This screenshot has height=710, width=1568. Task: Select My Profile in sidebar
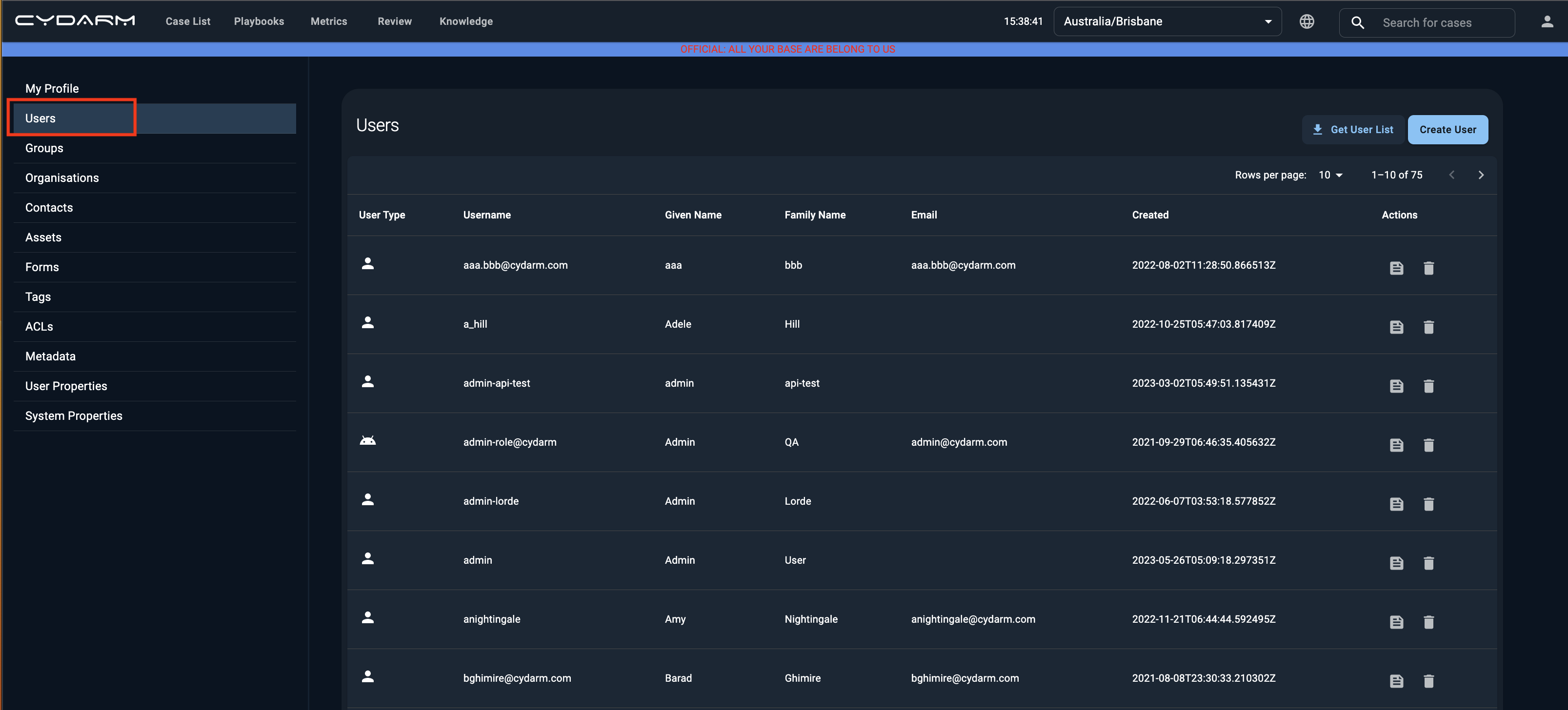(x=155, y=89)
